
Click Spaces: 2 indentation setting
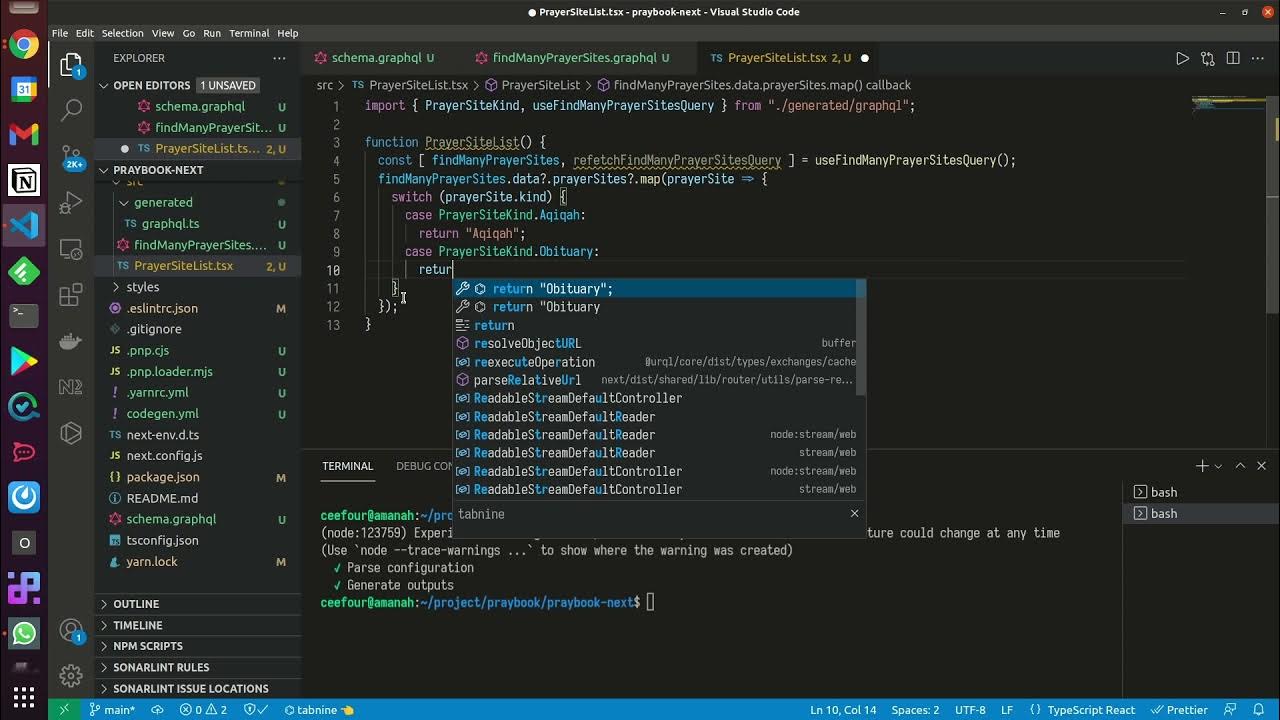pyautogui.click(x=915, y=710)
